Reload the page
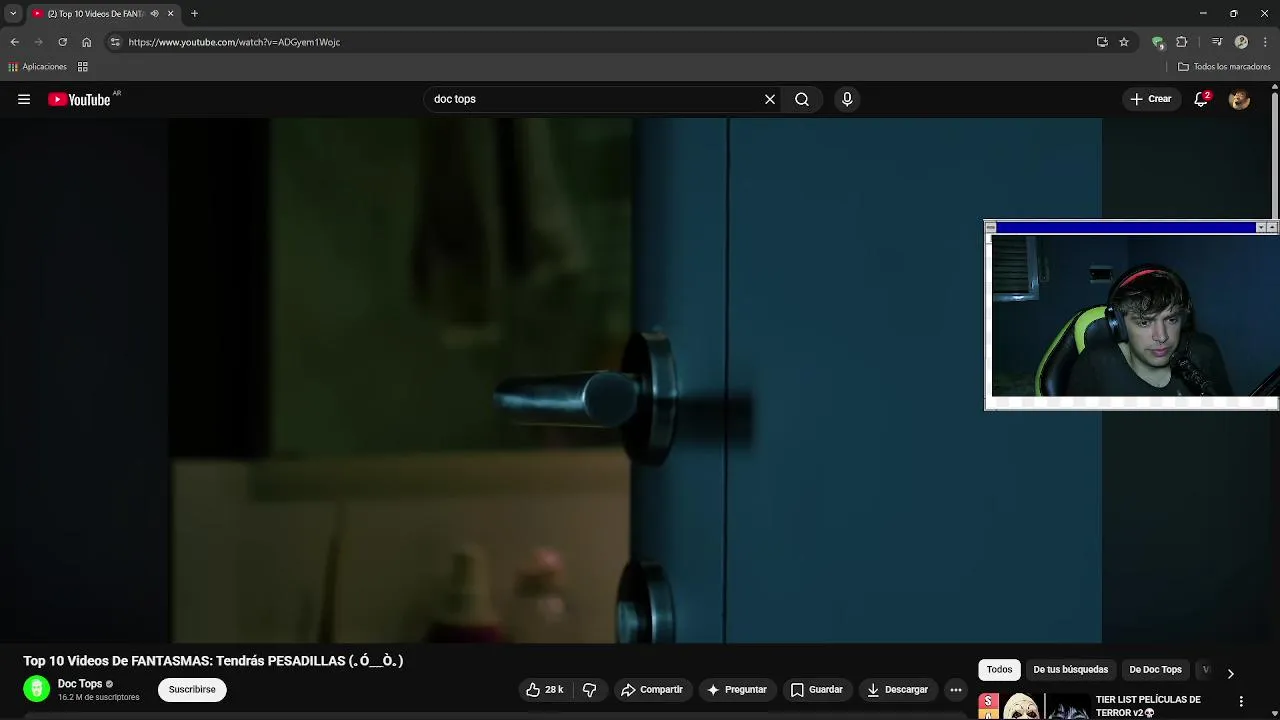 62,42
